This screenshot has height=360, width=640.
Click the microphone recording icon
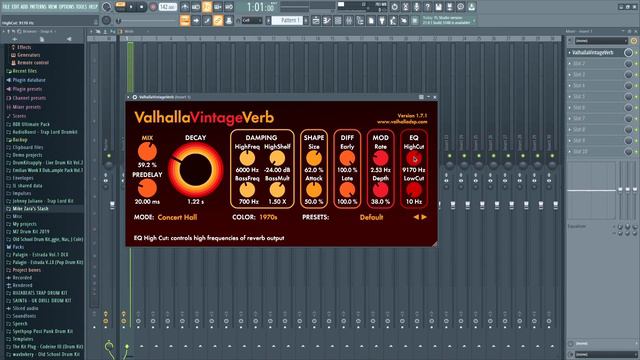416,7
